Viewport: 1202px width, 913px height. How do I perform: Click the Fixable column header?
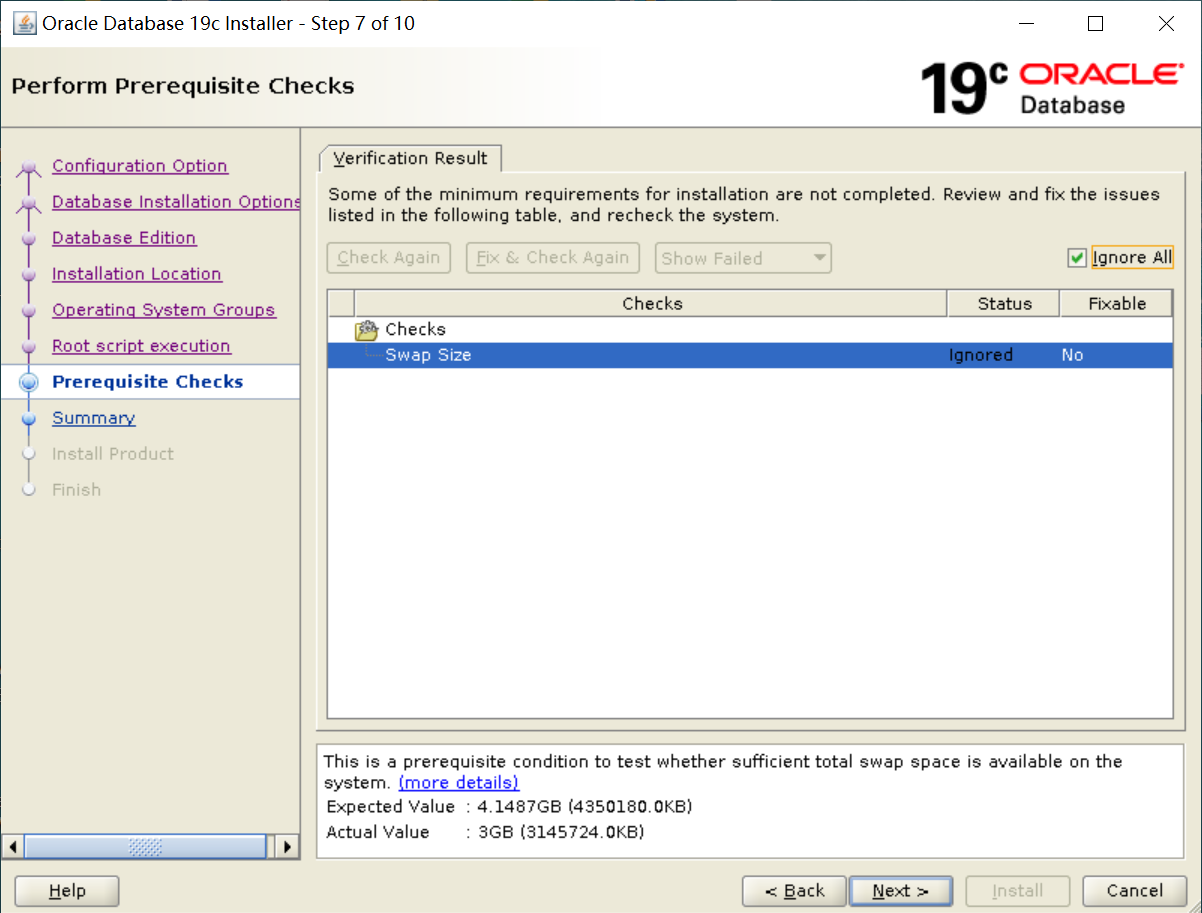click(1116, 304)
